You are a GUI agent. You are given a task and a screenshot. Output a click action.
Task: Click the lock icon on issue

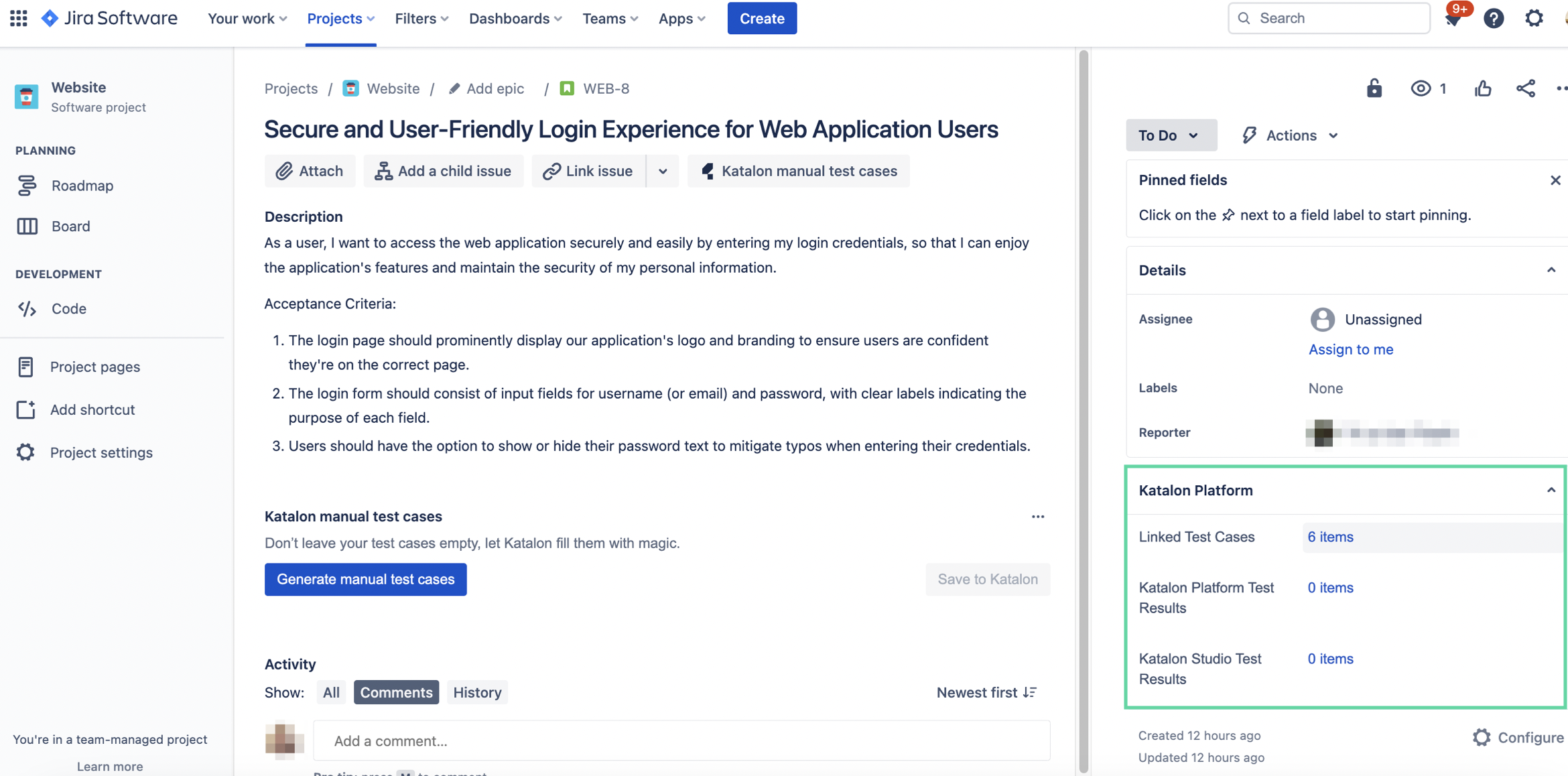tap(1373, 89)
